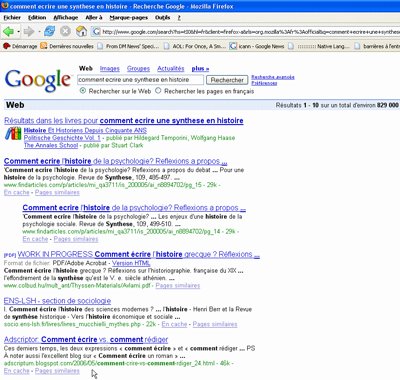Open the Back history dropdown arrow
The width and height of the screenshot is (400, 380).
pos(18,32)
